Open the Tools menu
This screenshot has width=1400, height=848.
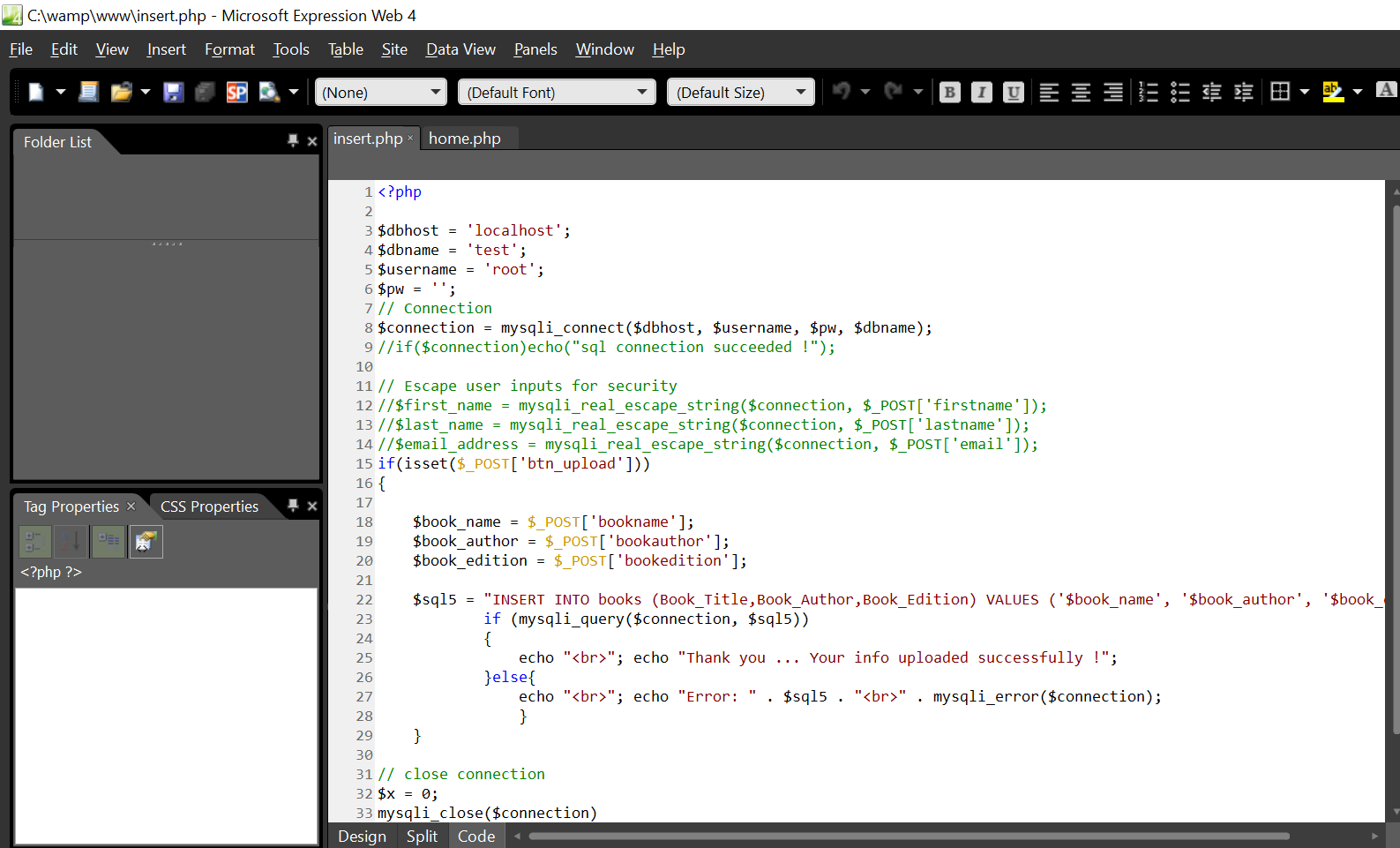pos(291,49)
